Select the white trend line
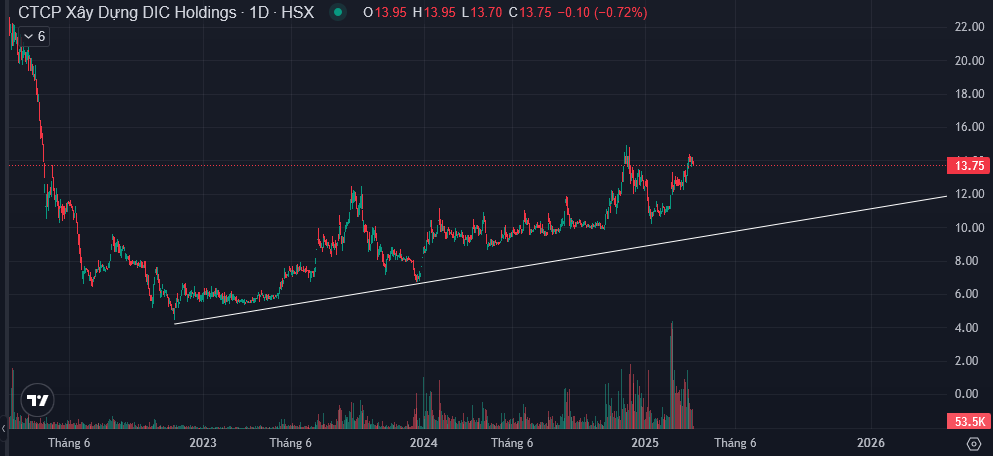 point(560,260)
